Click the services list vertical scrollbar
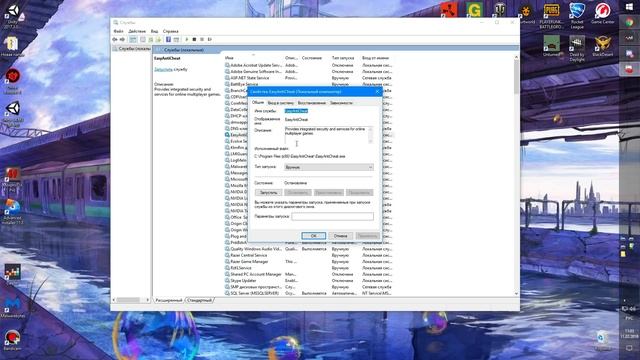This screenshot has width=640, height=360. (x=516, y=176)
